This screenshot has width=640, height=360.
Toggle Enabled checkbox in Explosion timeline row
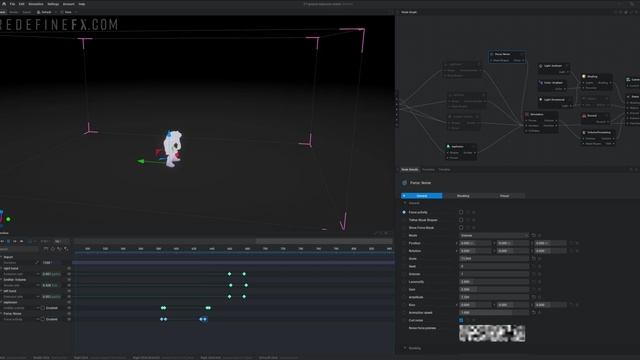click(42, 308)
